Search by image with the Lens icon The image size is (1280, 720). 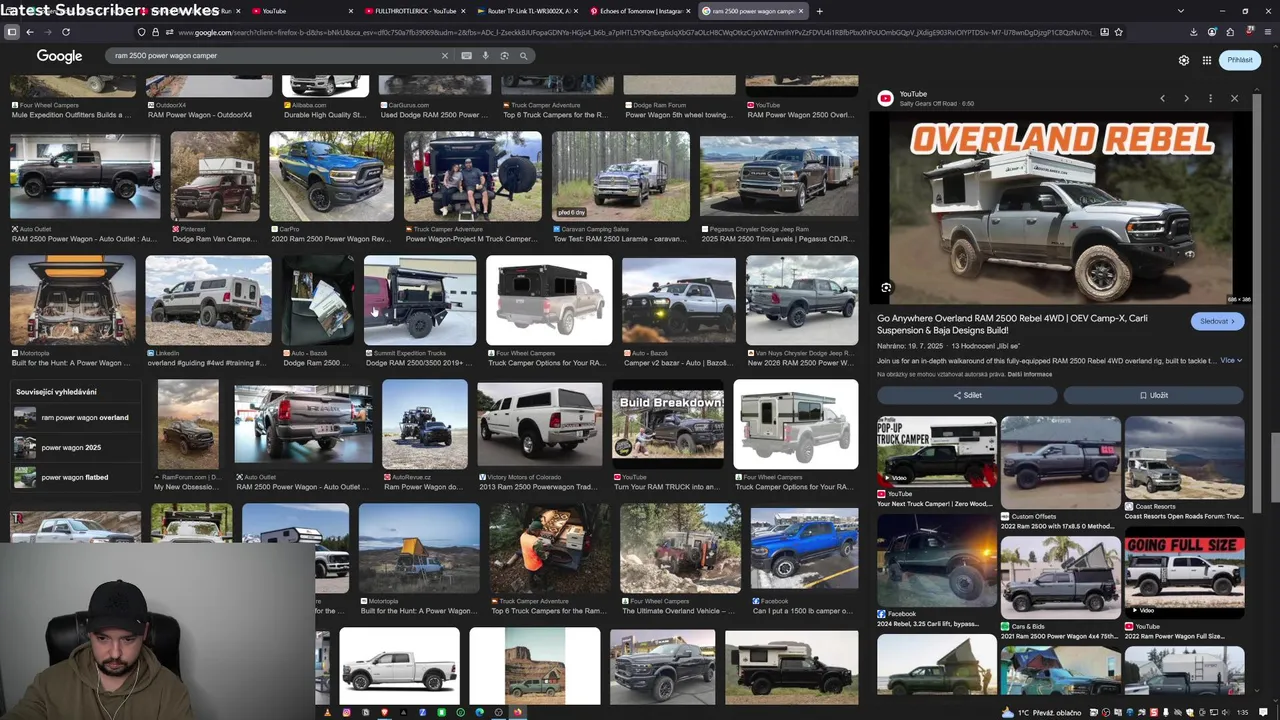504,56
